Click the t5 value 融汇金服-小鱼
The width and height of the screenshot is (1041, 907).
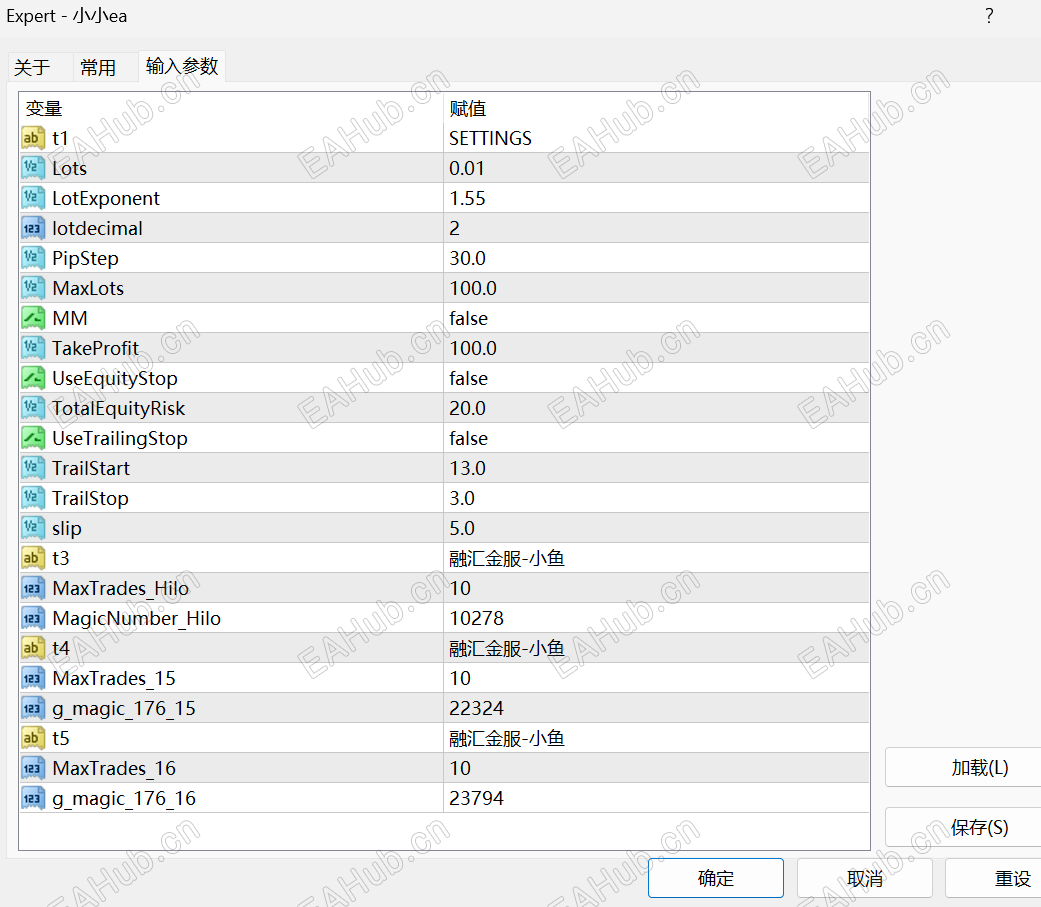[507, 738]
